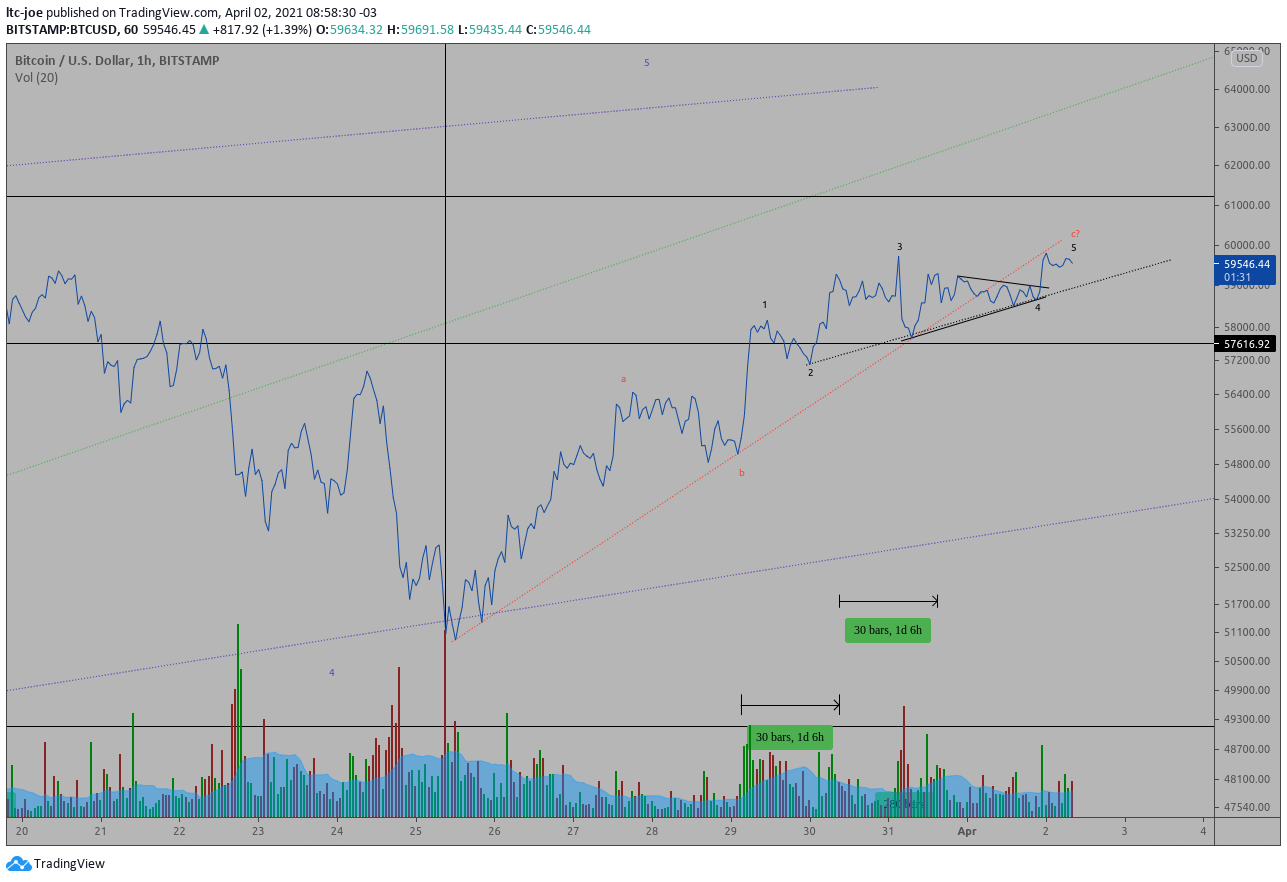Screen dimensions: 1287x882
Task: Click the '25' date label on time axis
Action: 415,831
